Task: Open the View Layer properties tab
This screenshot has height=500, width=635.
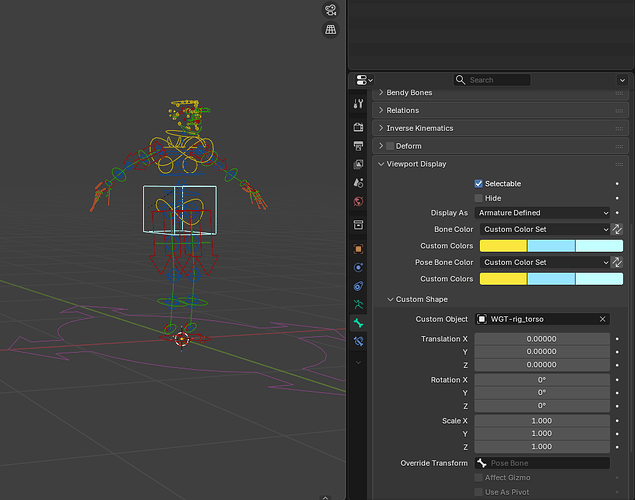Action: click(358, 164)
